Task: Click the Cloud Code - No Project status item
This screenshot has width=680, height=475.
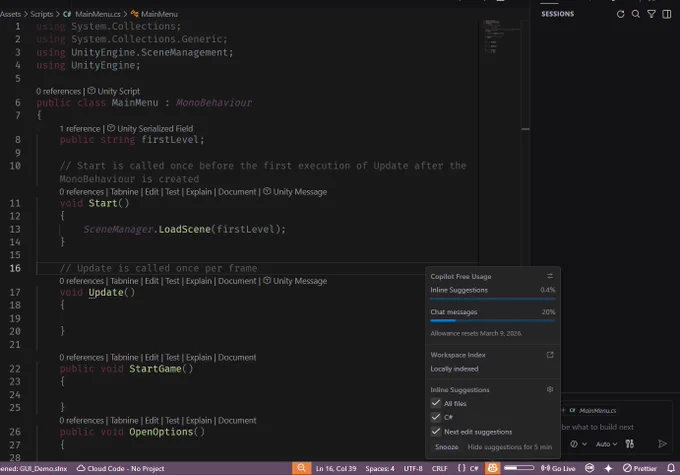Action: 121,468
